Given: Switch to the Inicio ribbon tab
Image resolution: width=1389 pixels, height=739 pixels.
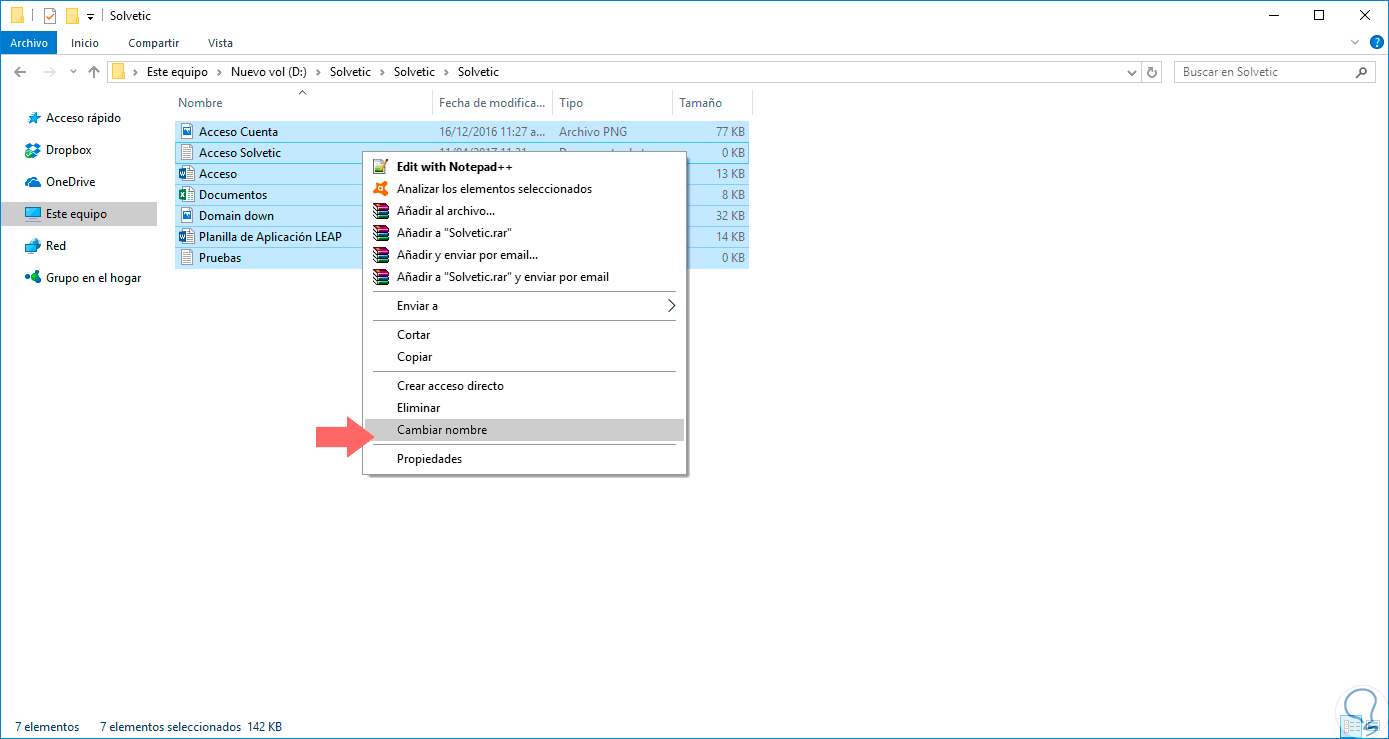Looking at the screenshot, I should [85, 43].
